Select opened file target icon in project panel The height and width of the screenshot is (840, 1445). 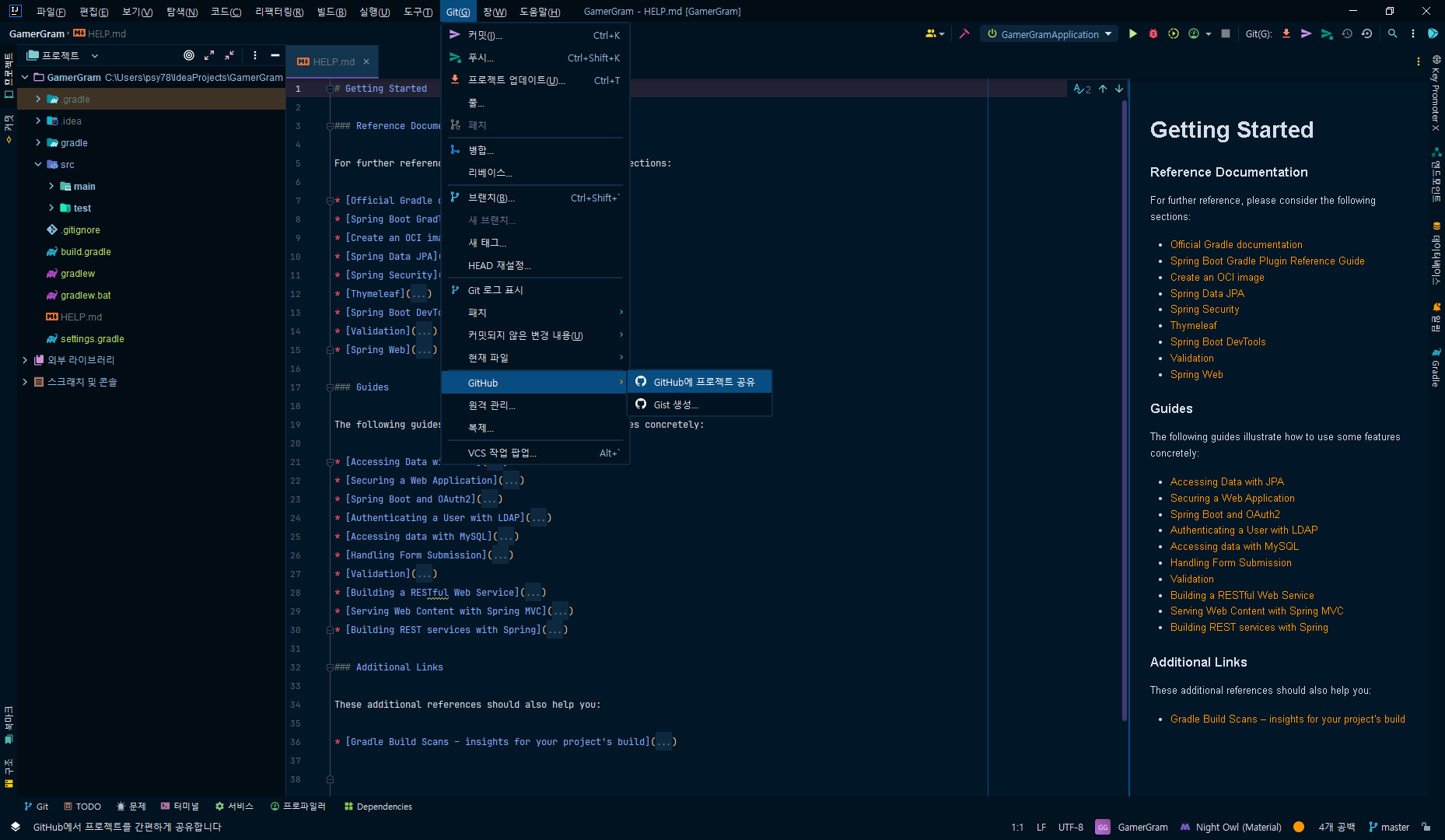coord(189,55)
